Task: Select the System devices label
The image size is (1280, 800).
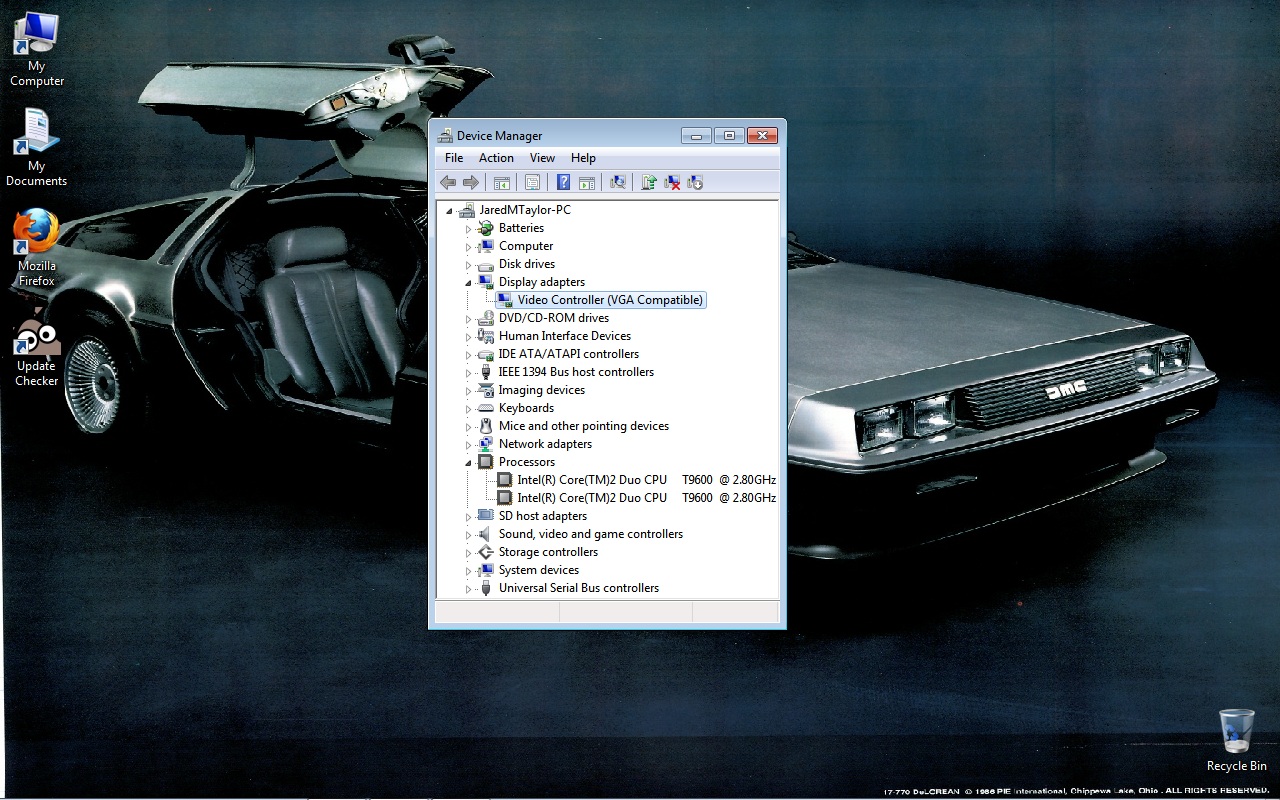Action: [539, 570]
